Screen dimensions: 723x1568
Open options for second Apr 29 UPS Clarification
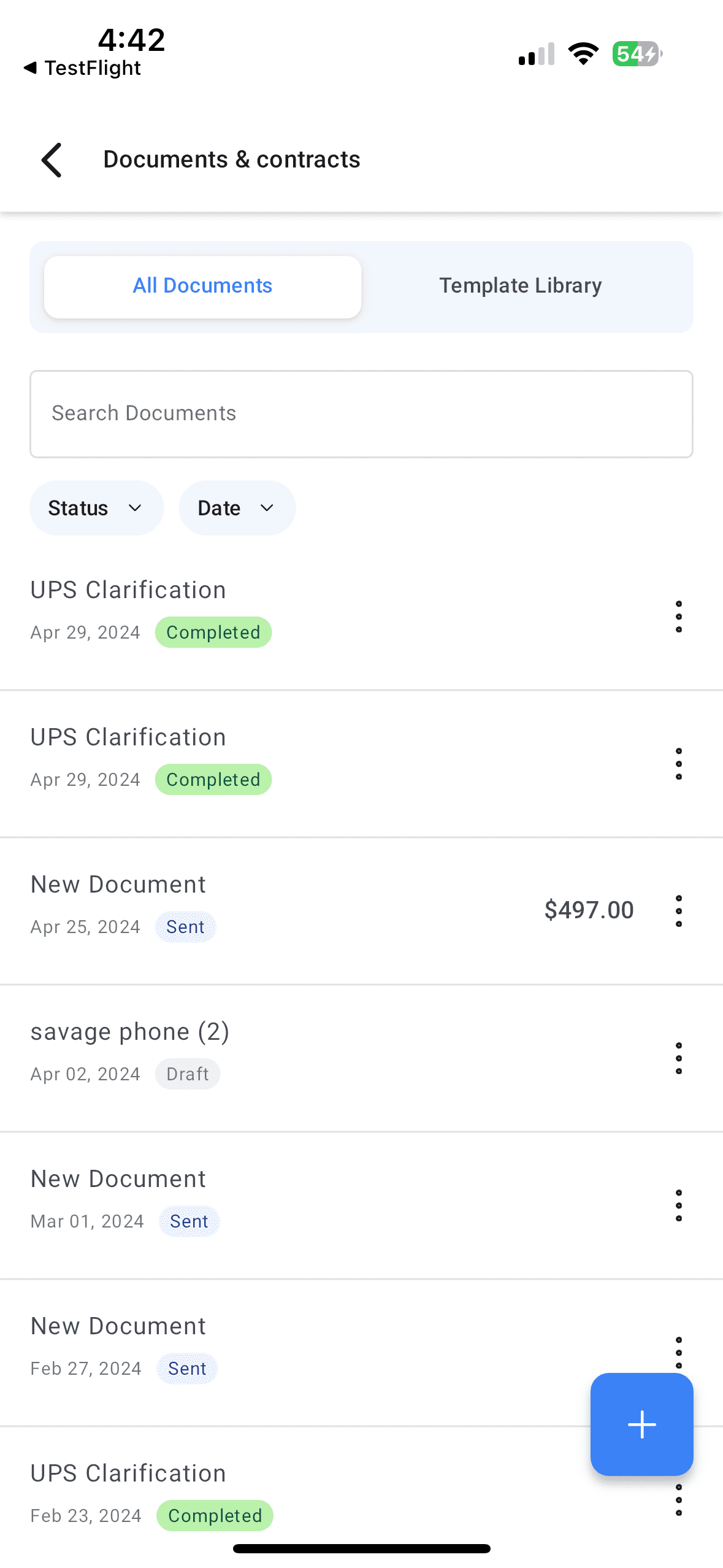678,764
